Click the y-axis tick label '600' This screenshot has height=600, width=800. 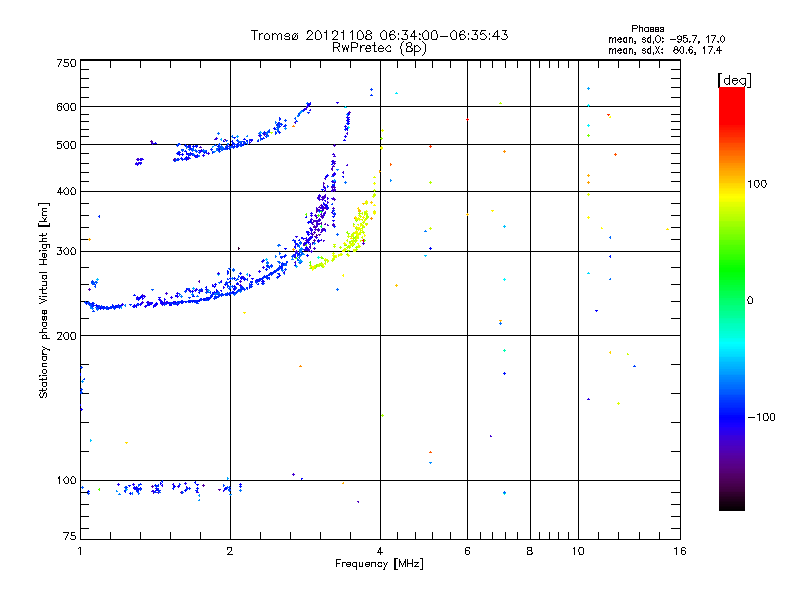(x=66, y=107)
